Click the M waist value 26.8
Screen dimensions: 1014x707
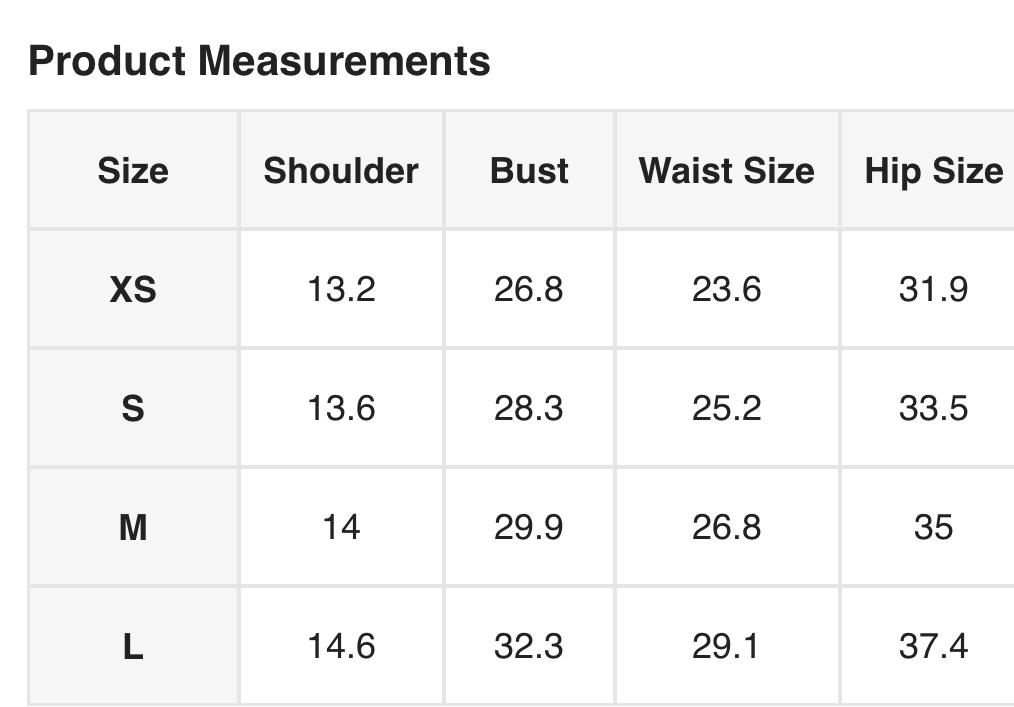pos(726,527)
